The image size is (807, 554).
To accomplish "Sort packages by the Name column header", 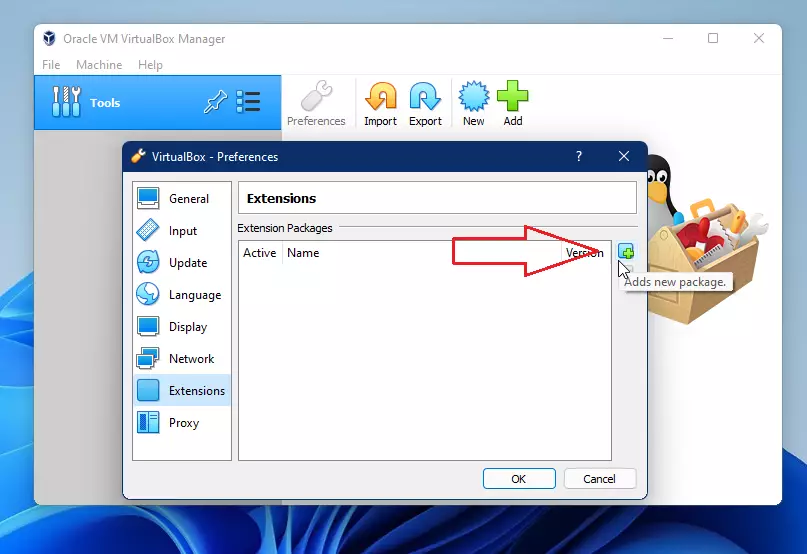I will click(x=421, y=253).
